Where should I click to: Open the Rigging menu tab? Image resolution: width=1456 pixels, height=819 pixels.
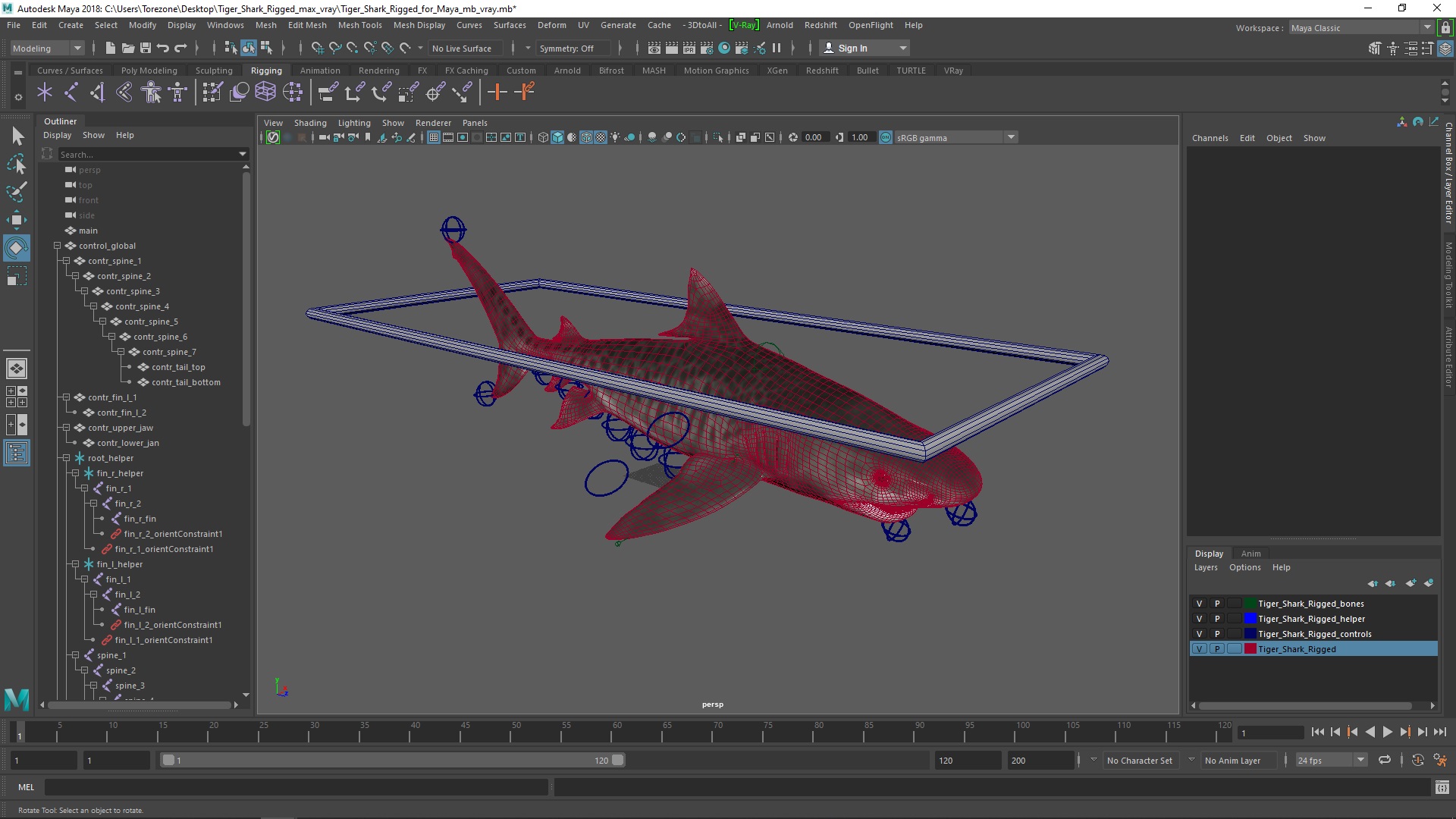[x=266, y=70]
